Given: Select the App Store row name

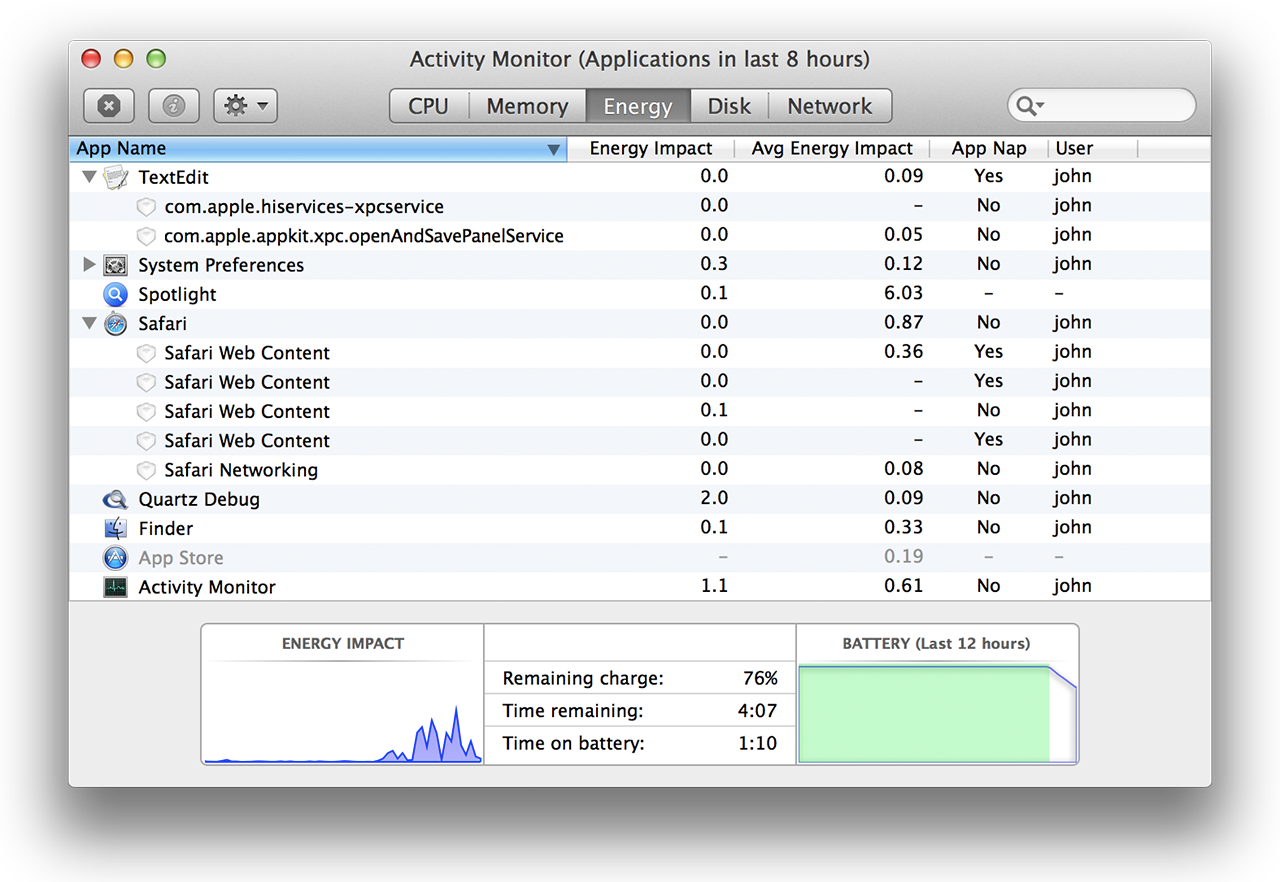Looking at the screenshot, I should pos(181,558).
